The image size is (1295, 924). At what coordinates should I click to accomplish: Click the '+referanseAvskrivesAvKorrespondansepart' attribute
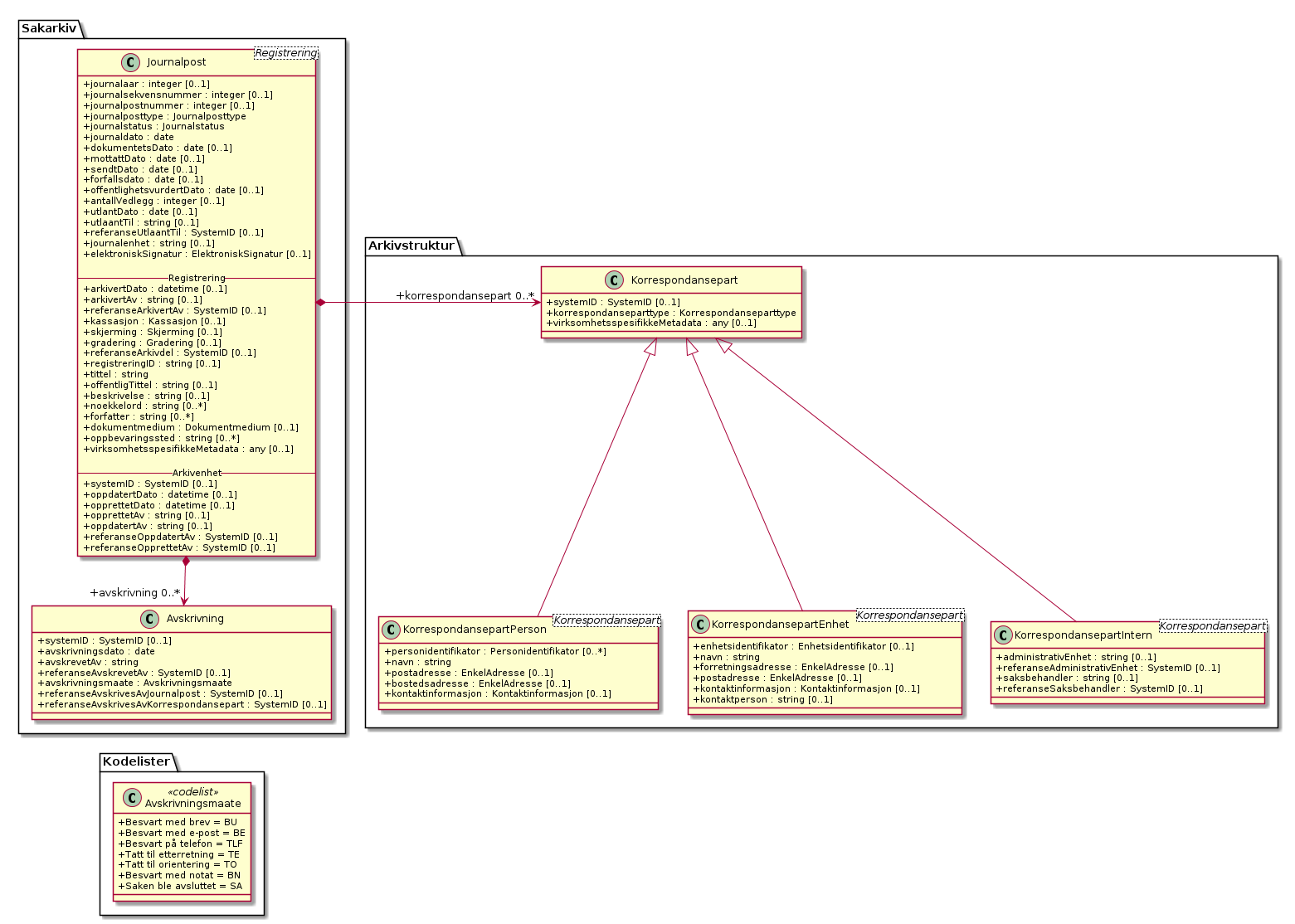[183, 705]
